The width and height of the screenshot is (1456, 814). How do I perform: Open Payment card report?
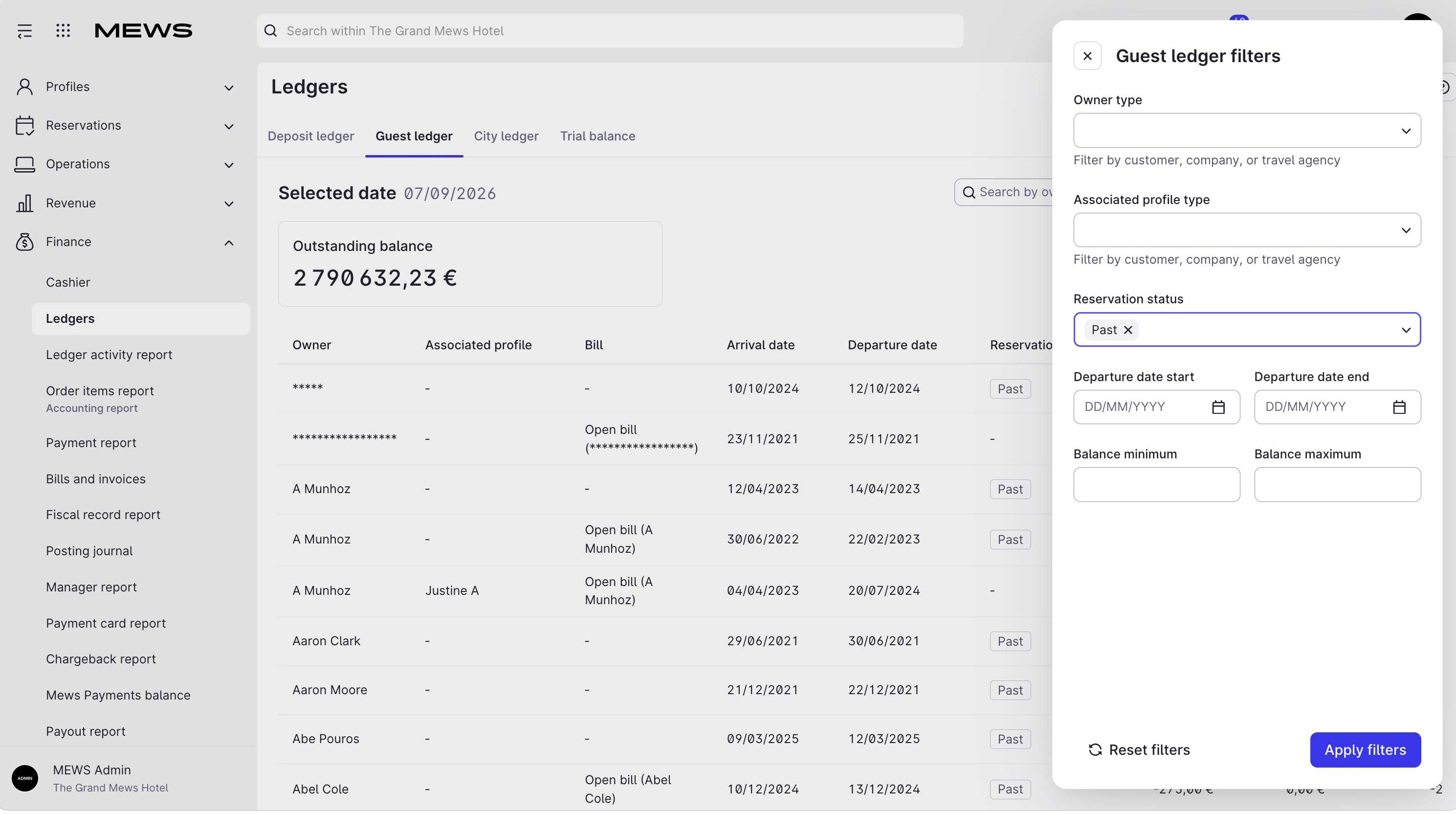[x=106, y=623]
